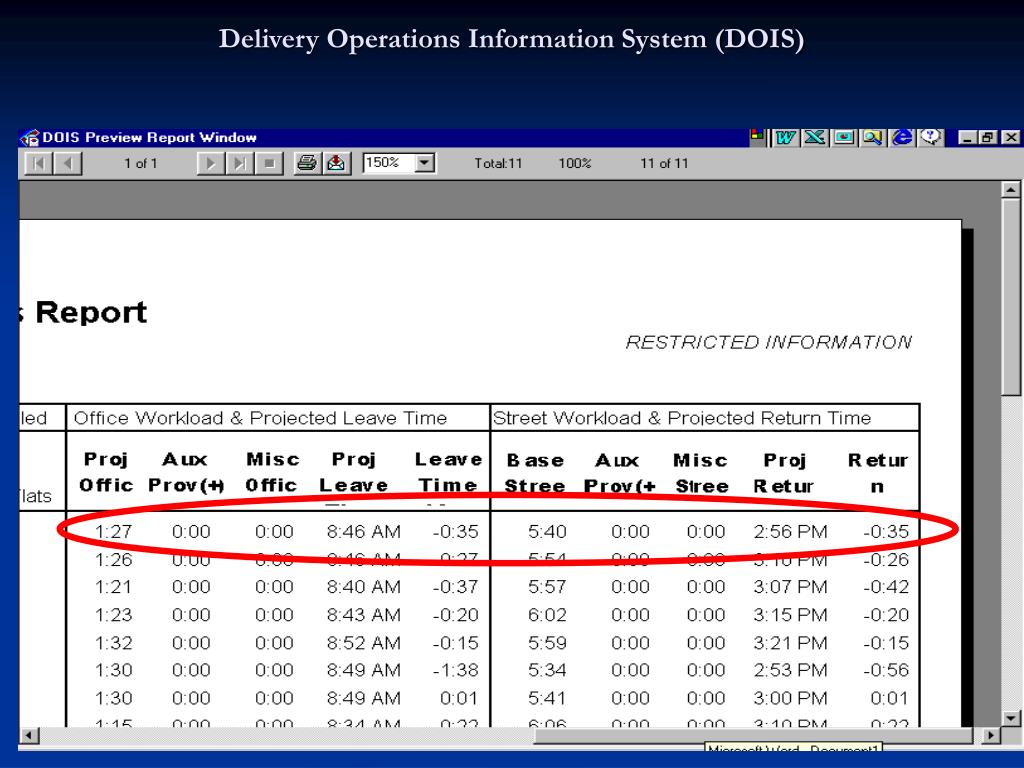Screen dimensions: 1024x768
Task: Click 'Street Workload & Projected Return Time' header
Action: coord(682,418)
